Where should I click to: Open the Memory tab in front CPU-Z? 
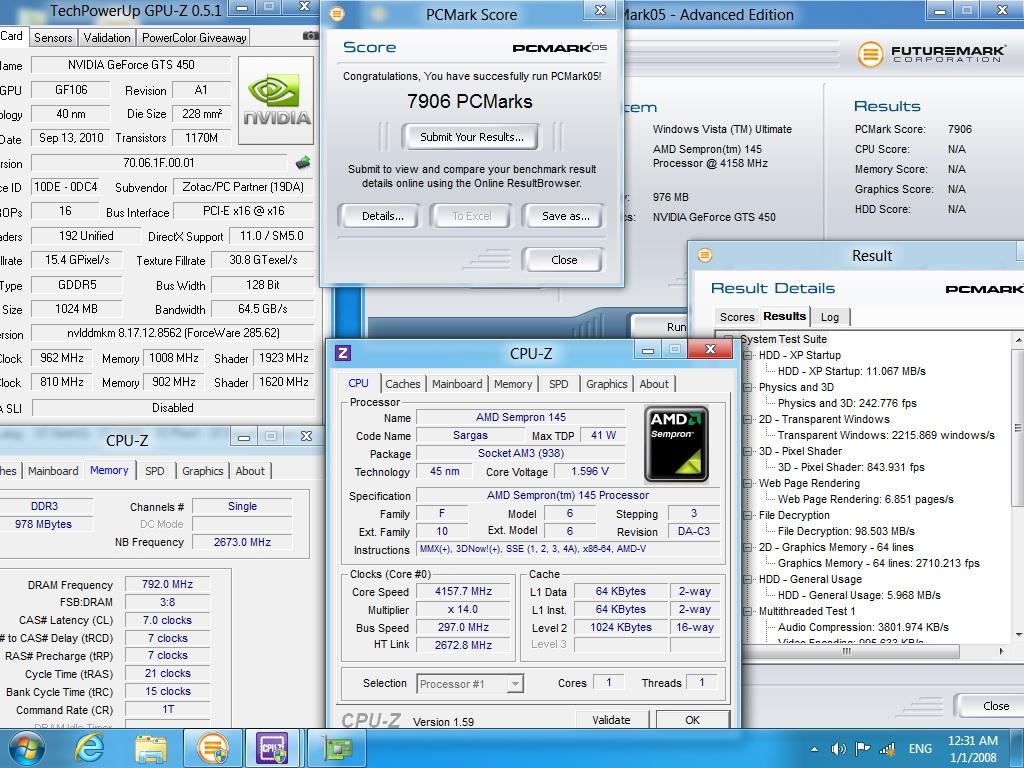513,384
